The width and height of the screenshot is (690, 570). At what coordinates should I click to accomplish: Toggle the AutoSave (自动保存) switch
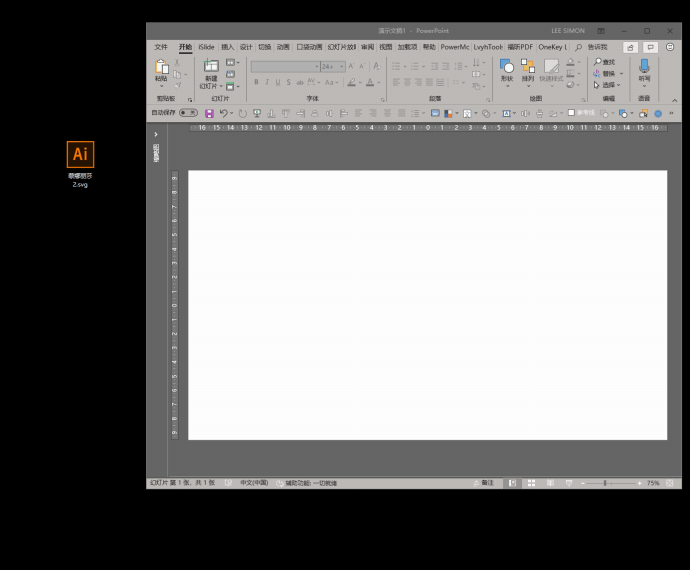(x=188, y=113)
